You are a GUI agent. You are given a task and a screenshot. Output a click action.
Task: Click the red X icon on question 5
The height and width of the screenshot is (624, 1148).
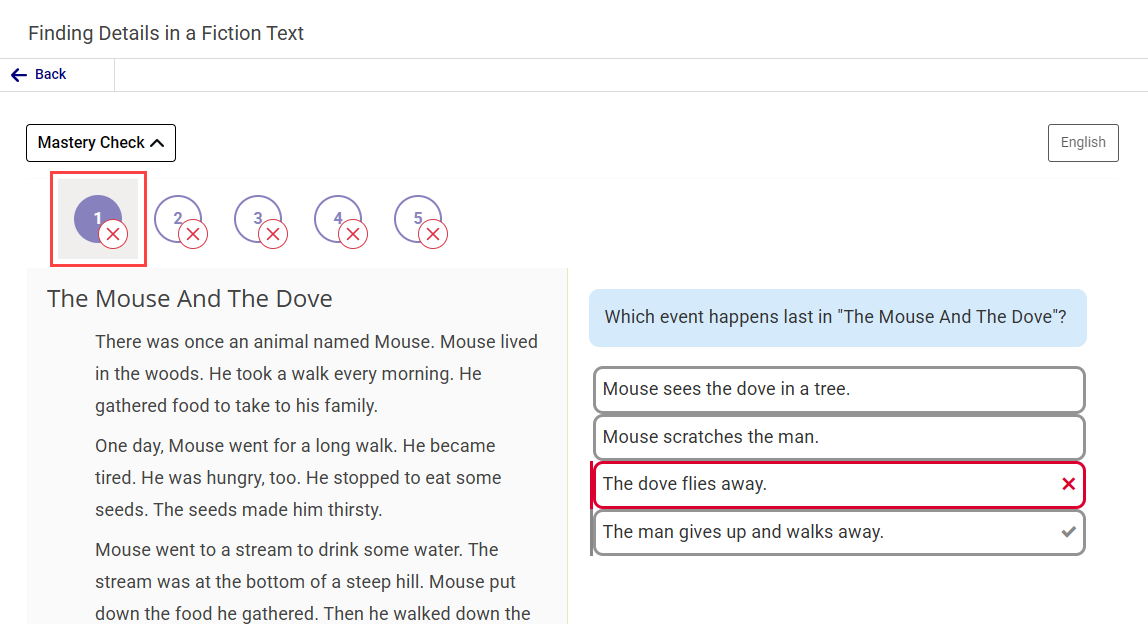click(x=432, y=234)
